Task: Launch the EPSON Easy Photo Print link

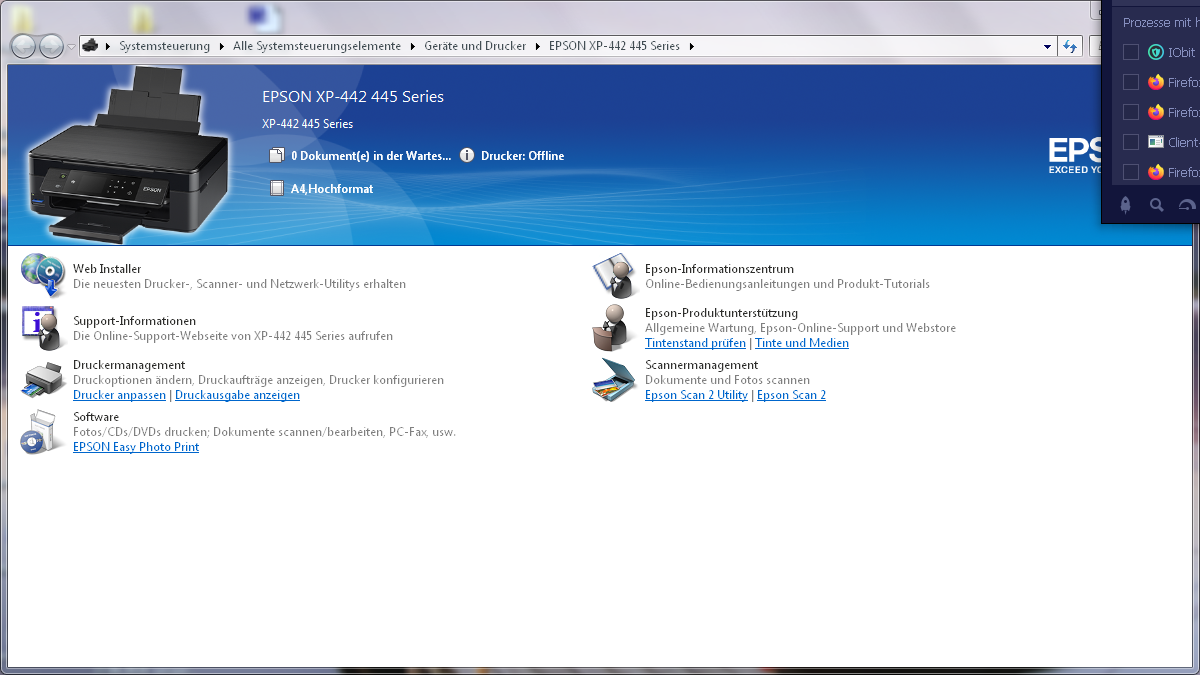Action: (136, 447)
